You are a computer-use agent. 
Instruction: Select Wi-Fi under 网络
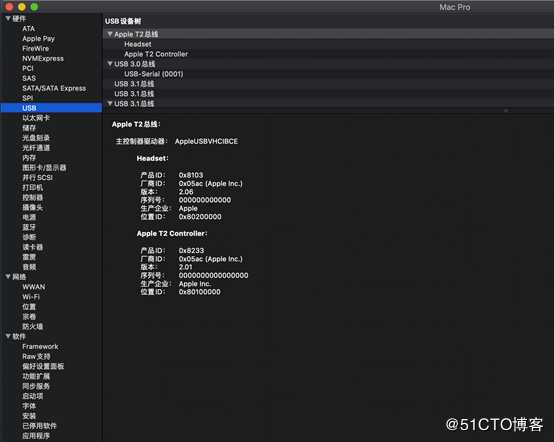click(31, 297)
